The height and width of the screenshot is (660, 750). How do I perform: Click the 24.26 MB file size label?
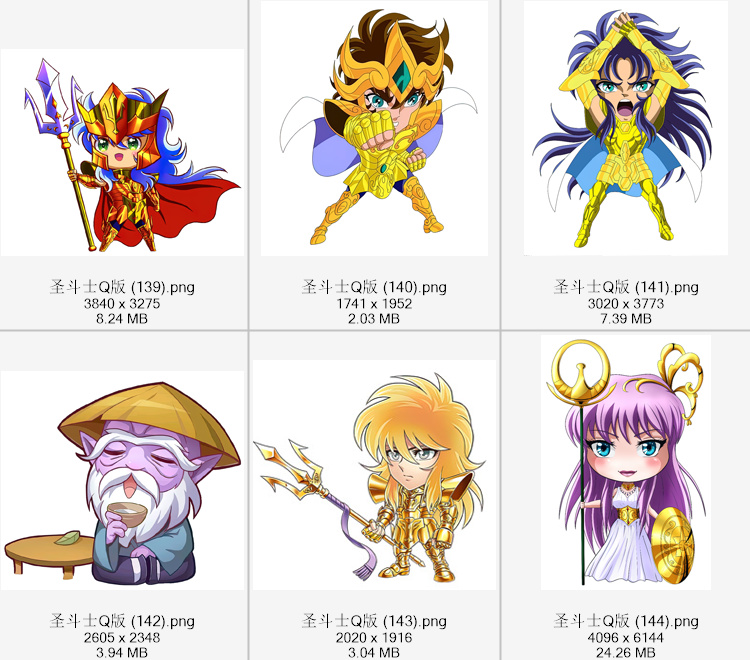626,653
